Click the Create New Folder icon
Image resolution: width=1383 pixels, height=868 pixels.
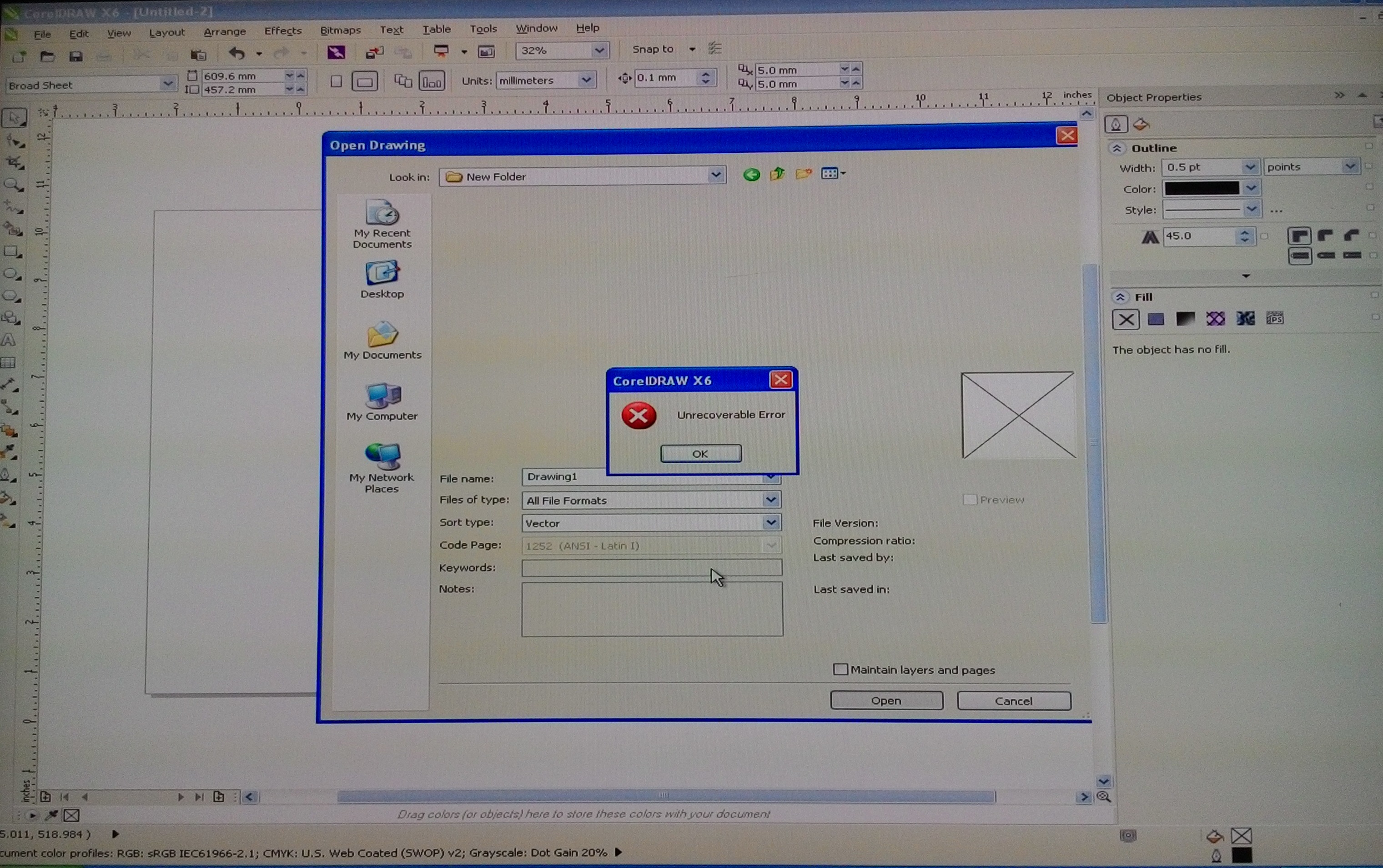[x=803, y=173]
